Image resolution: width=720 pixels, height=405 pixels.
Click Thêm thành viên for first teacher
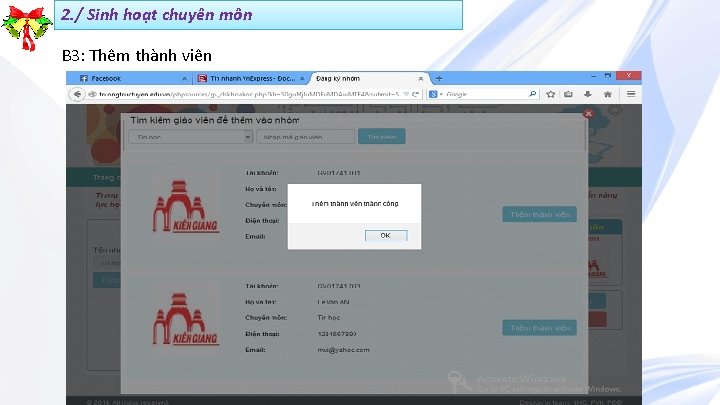[x=540, y=214]
